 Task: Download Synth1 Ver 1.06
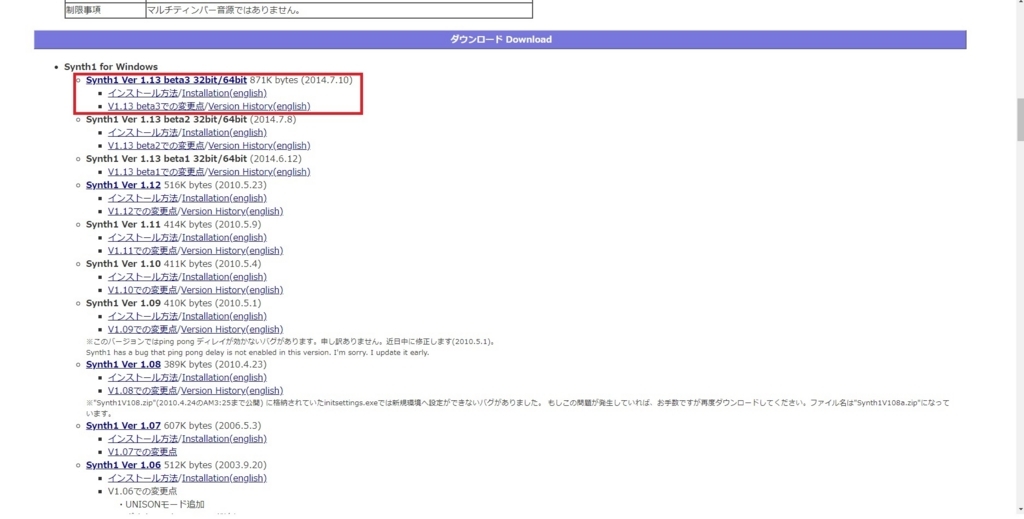(123, 465)
